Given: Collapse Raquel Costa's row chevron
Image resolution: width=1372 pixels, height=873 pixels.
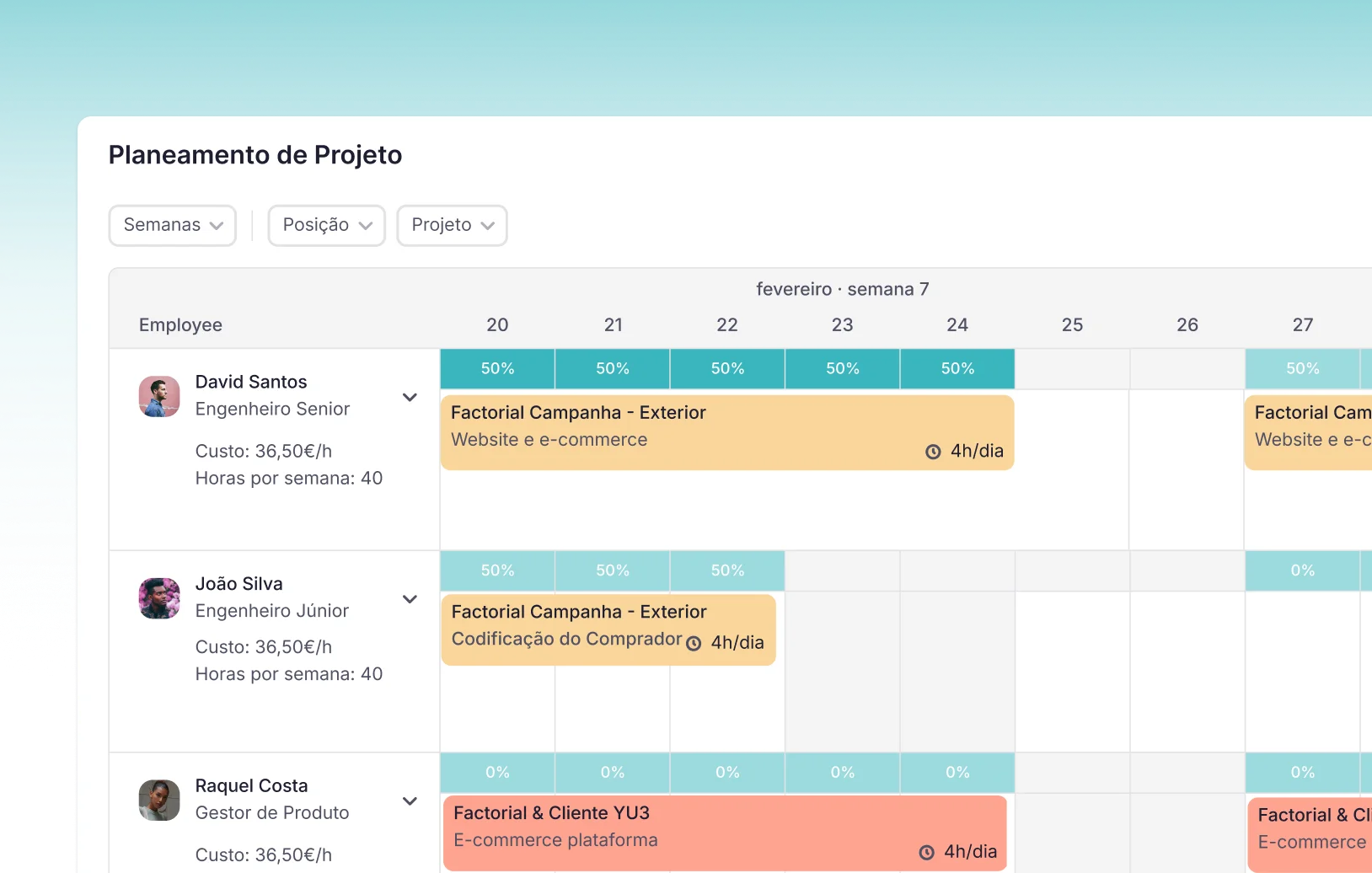Looking at the screenshot, I should [410, 801].
